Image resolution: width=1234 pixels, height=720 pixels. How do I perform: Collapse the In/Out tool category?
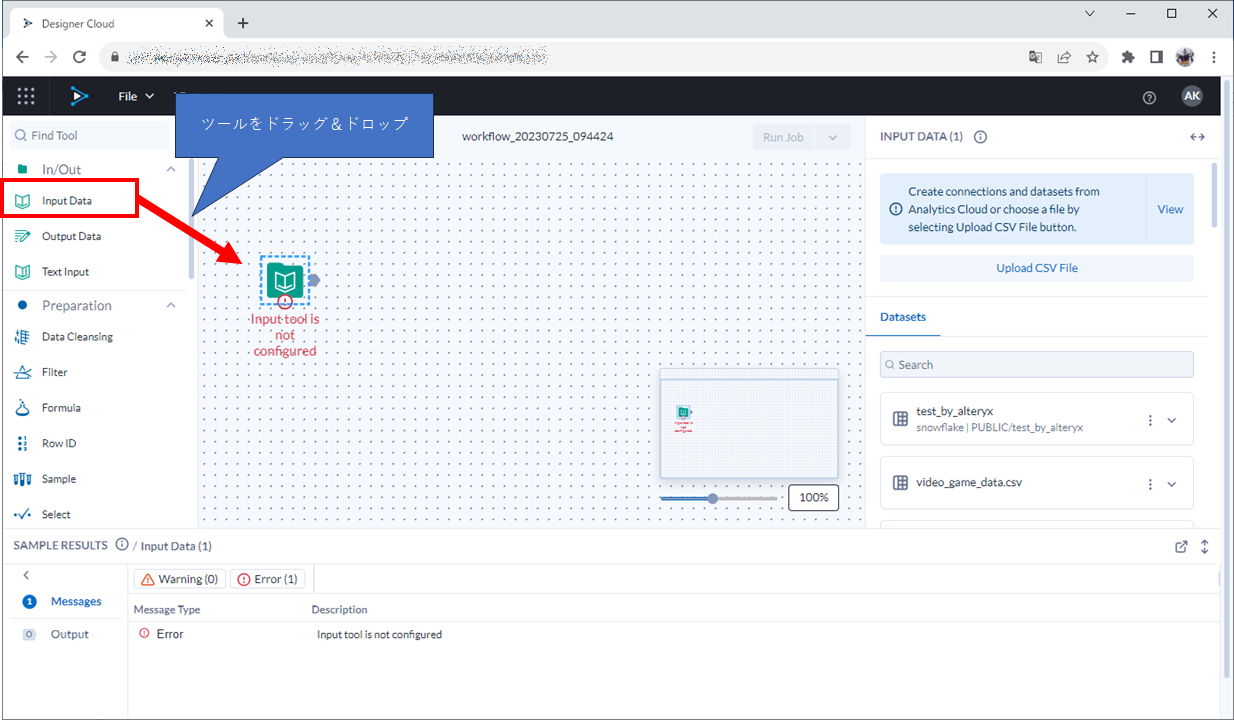pyautogui.click(x=170, y=169)
